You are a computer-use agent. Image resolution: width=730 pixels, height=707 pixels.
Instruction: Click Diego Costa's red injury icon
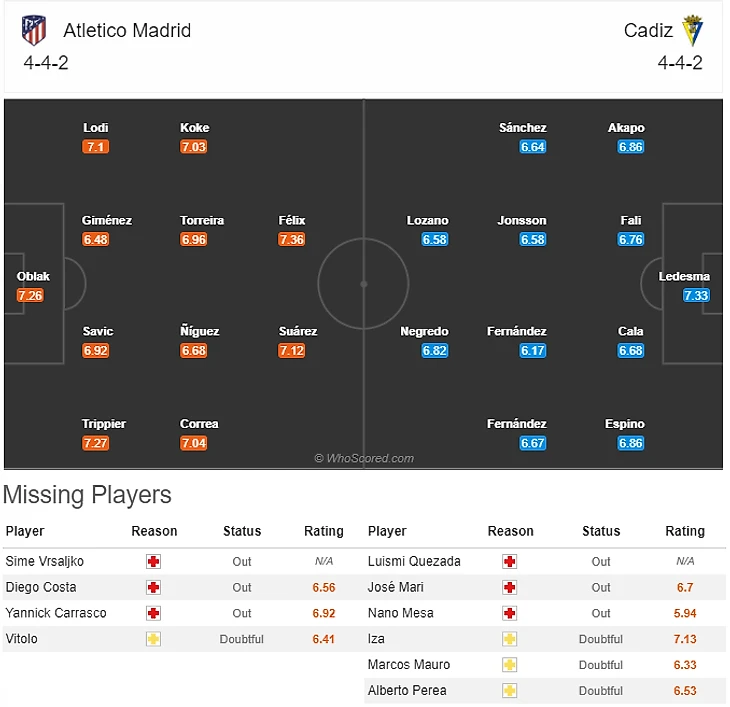153,587
